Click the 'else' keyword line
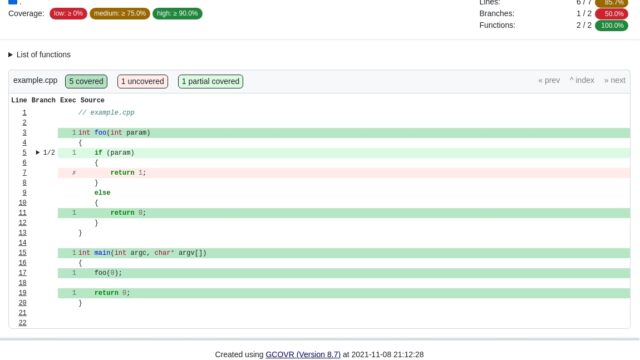The height and width of the screenshot is (360, 640). (102, 193)
